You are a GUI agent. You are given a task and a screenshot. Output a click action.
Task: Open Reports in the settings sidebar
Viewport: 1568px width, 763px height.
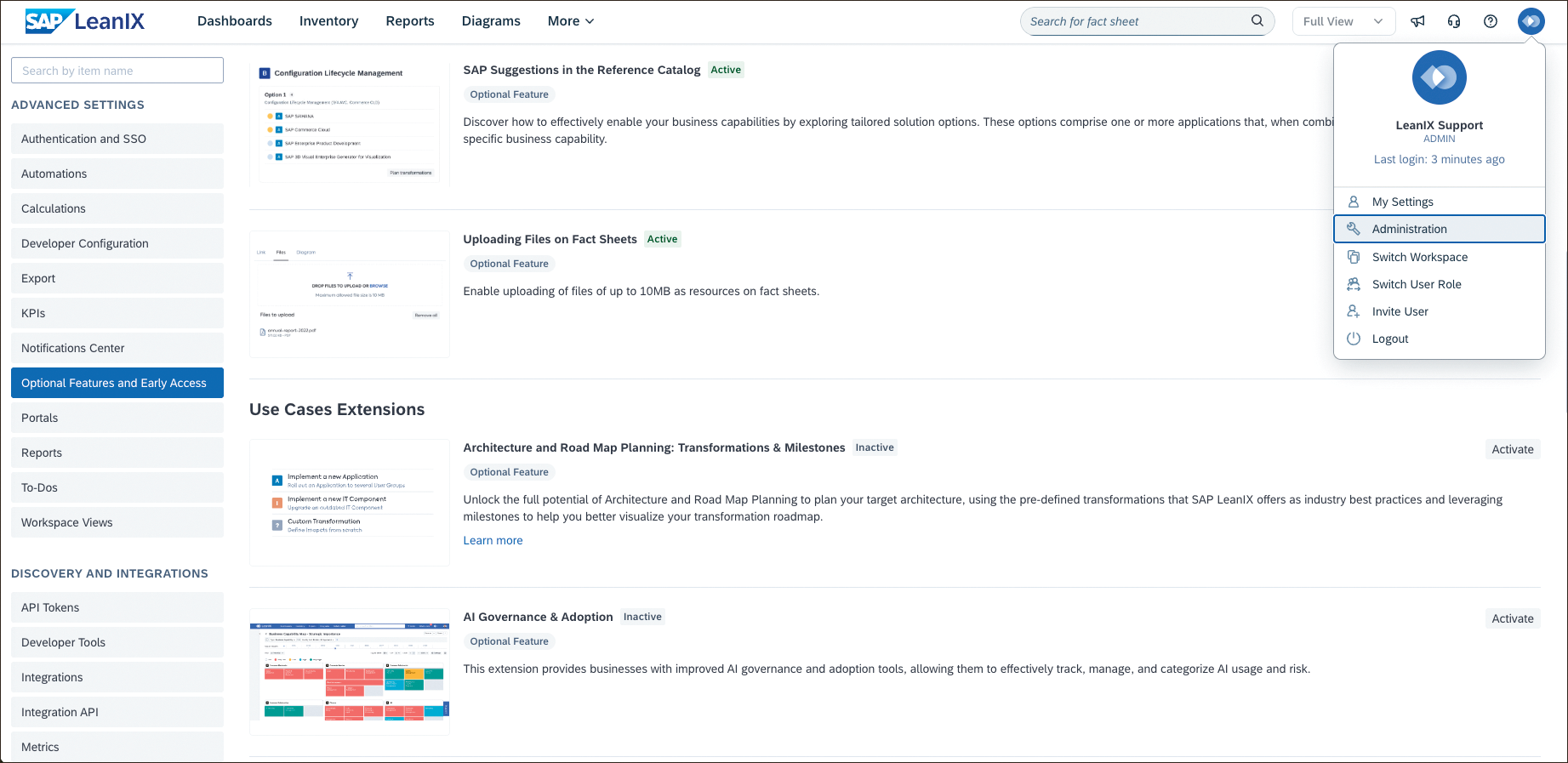coord(117,453)
